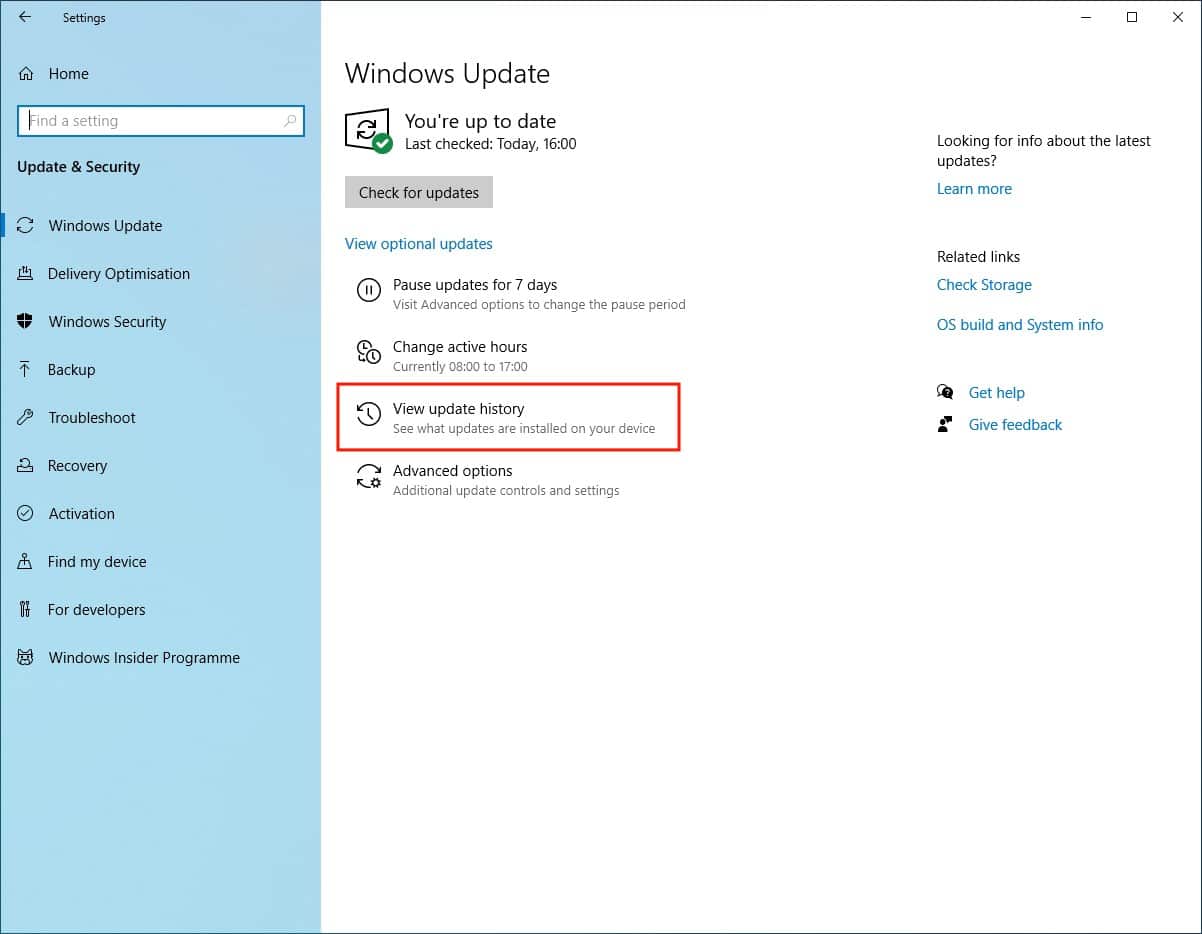The image size is (1202, 934).
Task: Click the Give feedback icon
Action: [x=945, y=424]
